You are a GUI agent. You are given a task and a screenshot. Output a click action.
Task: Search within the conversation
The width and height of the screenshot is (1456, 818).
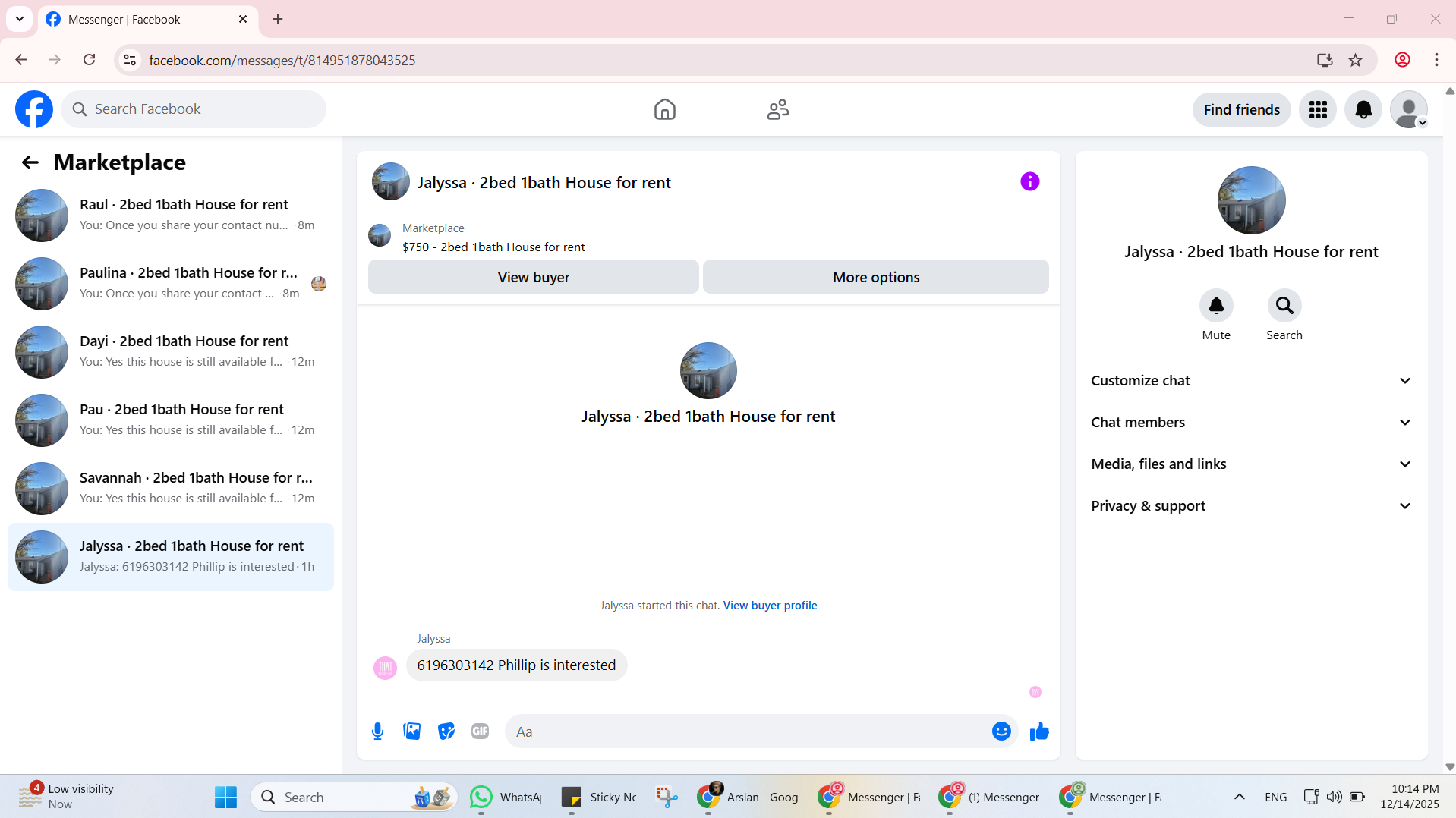click(1284, 306)
